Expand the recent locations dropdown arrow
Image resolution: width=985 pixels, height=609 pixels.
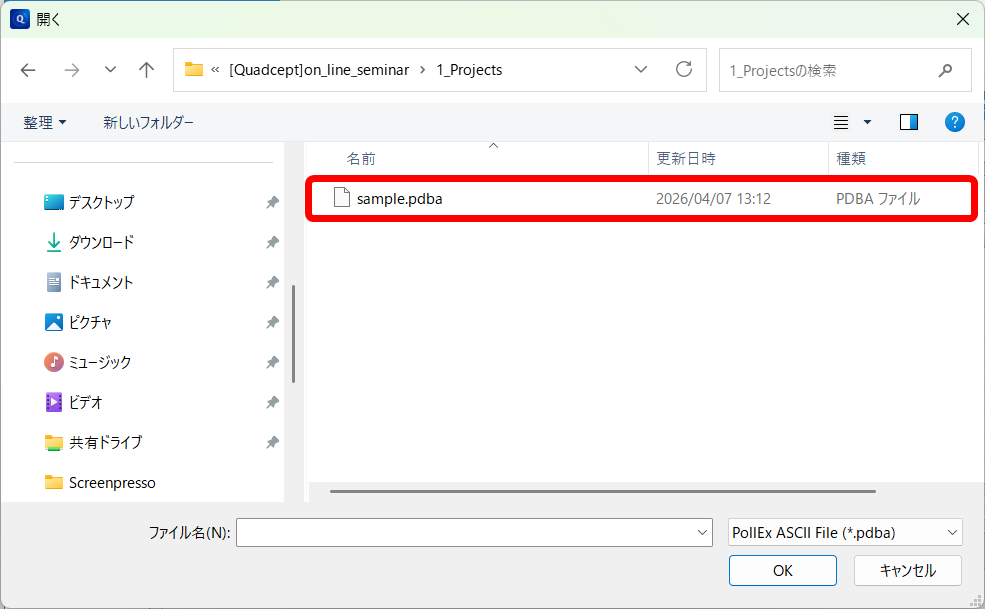coord(110,70)
